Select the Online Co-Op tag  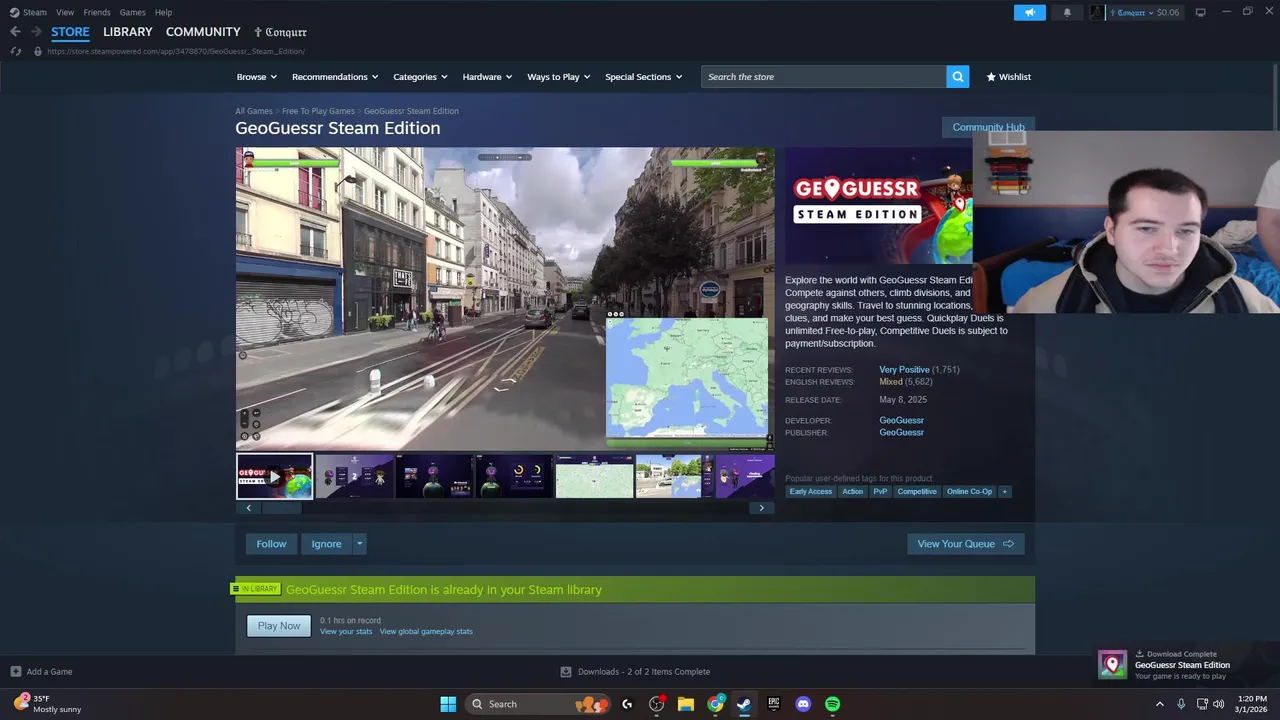click(x=970, y=491)
